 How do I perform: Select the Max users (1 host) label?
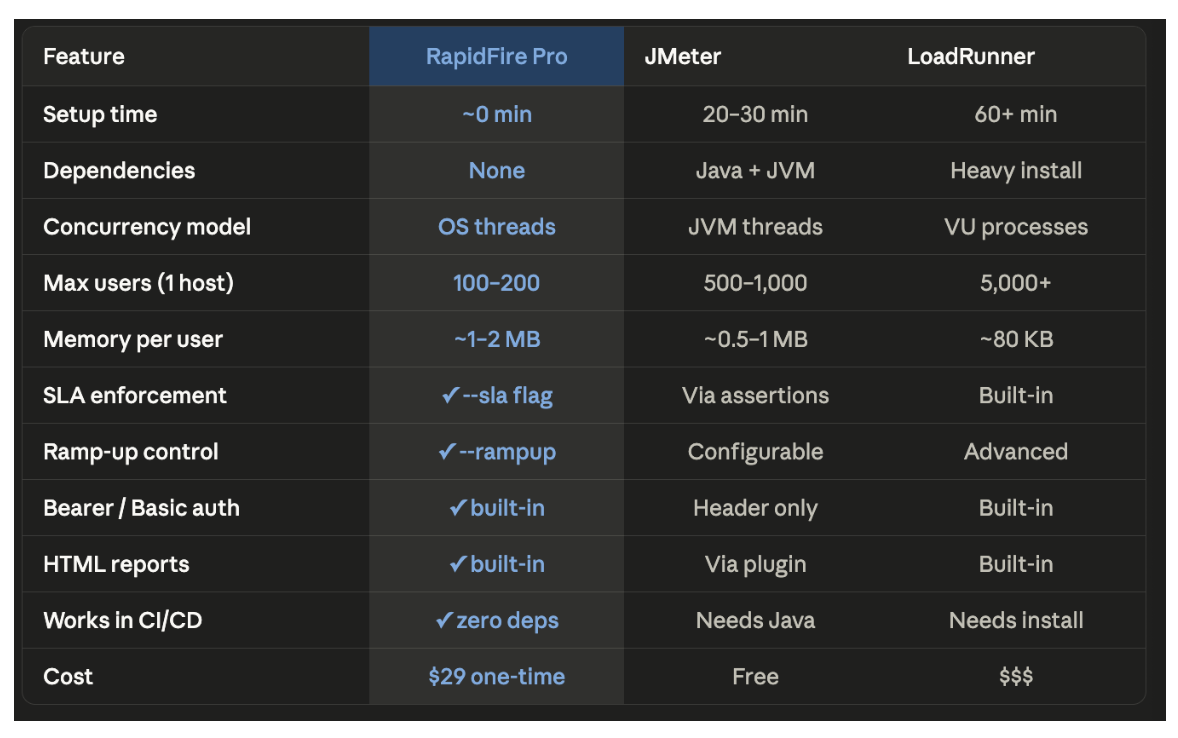point(138,283)
